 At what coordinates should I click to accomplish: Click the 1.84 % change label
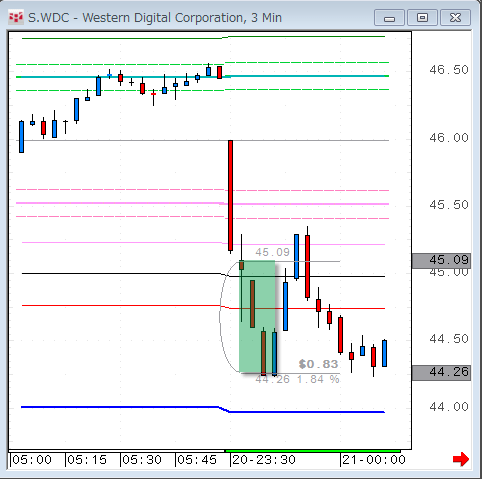[x=318, y=379]
